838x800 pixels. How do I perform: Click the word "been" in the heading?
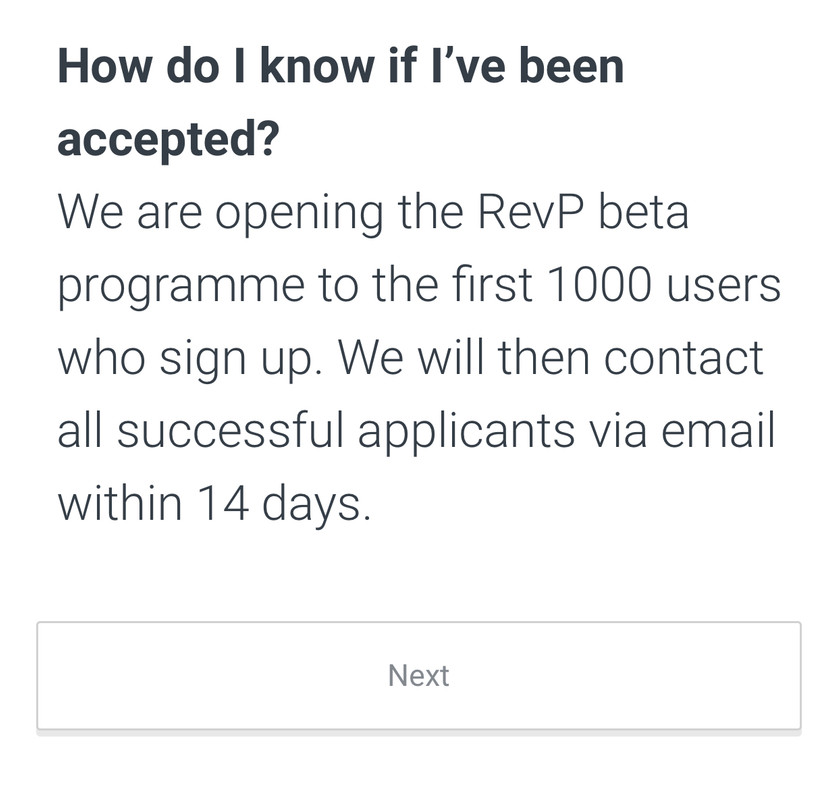click(x=571, y=66)
